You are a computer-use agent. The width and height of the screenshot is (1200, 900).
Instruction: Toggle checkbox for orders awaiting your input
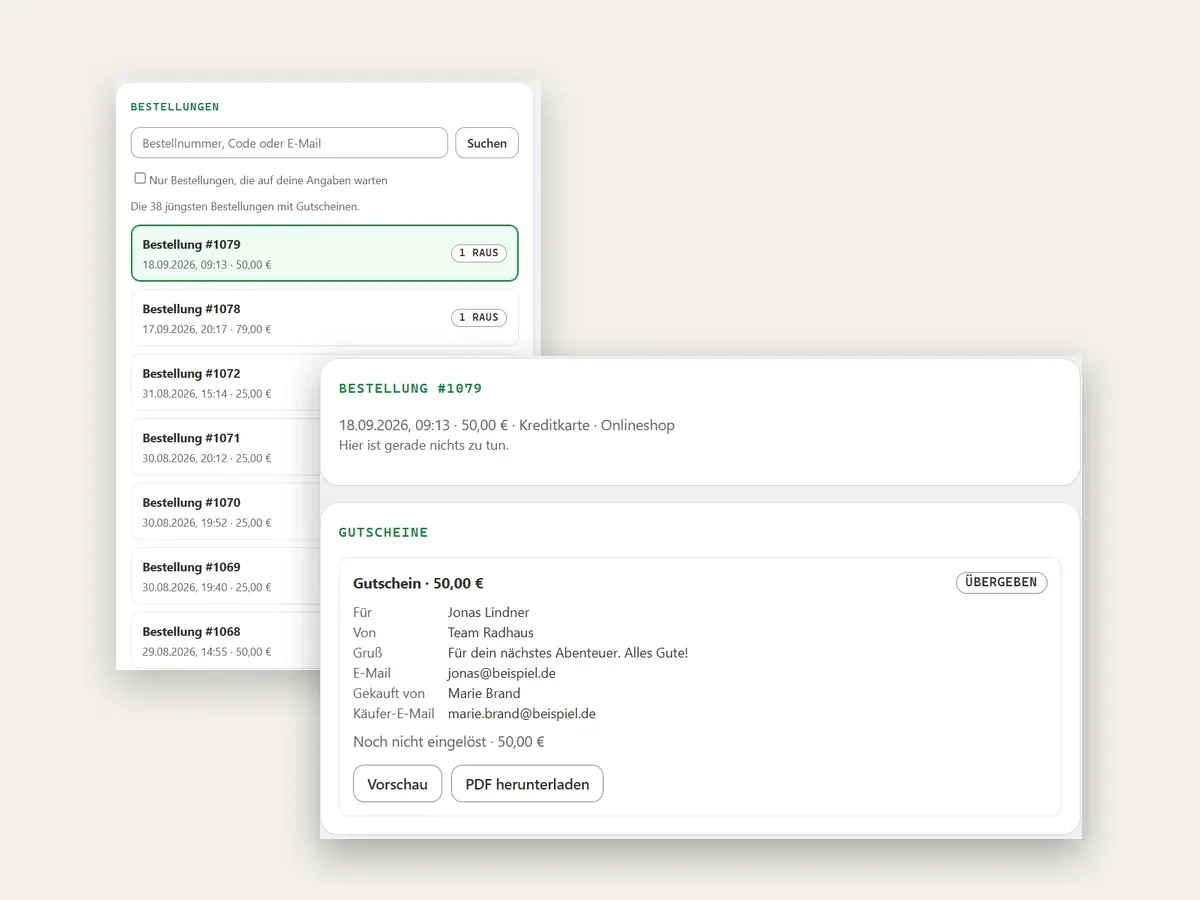point(140,179)
